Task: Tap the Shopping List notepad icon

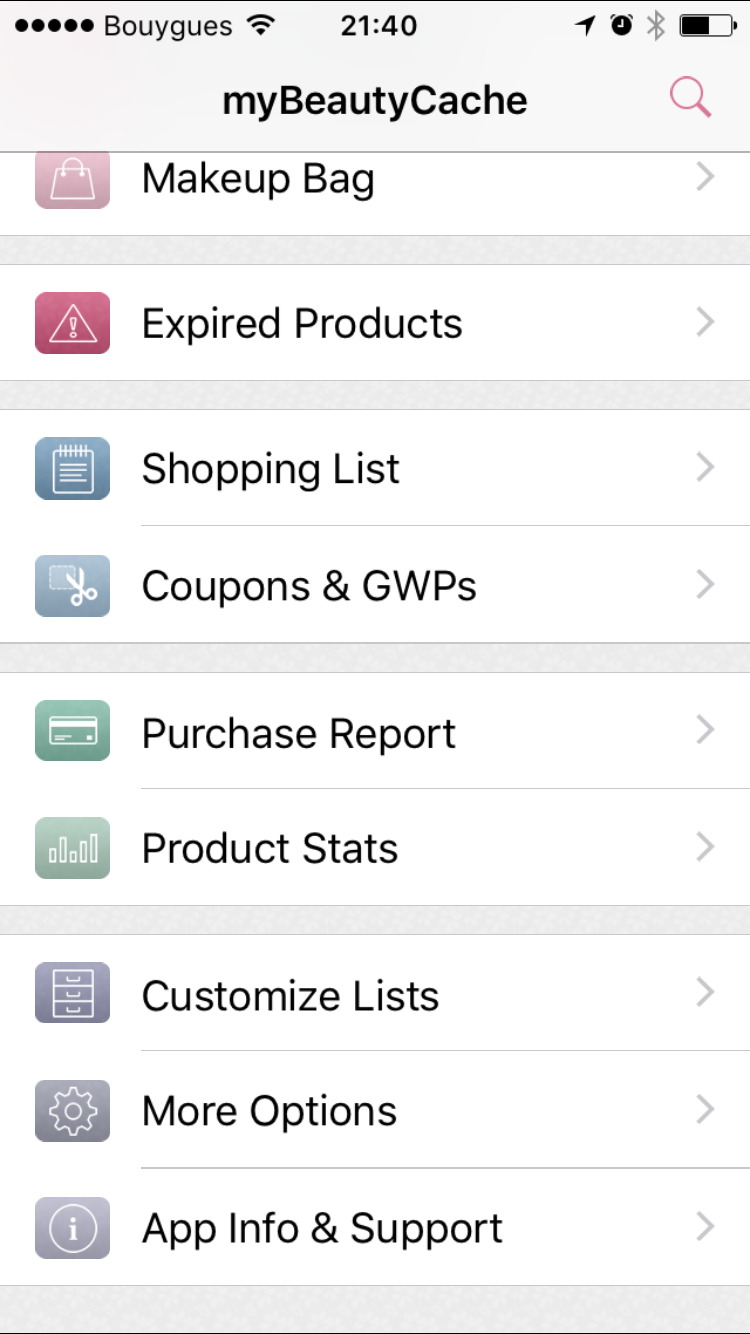Action: pos(72,468)
